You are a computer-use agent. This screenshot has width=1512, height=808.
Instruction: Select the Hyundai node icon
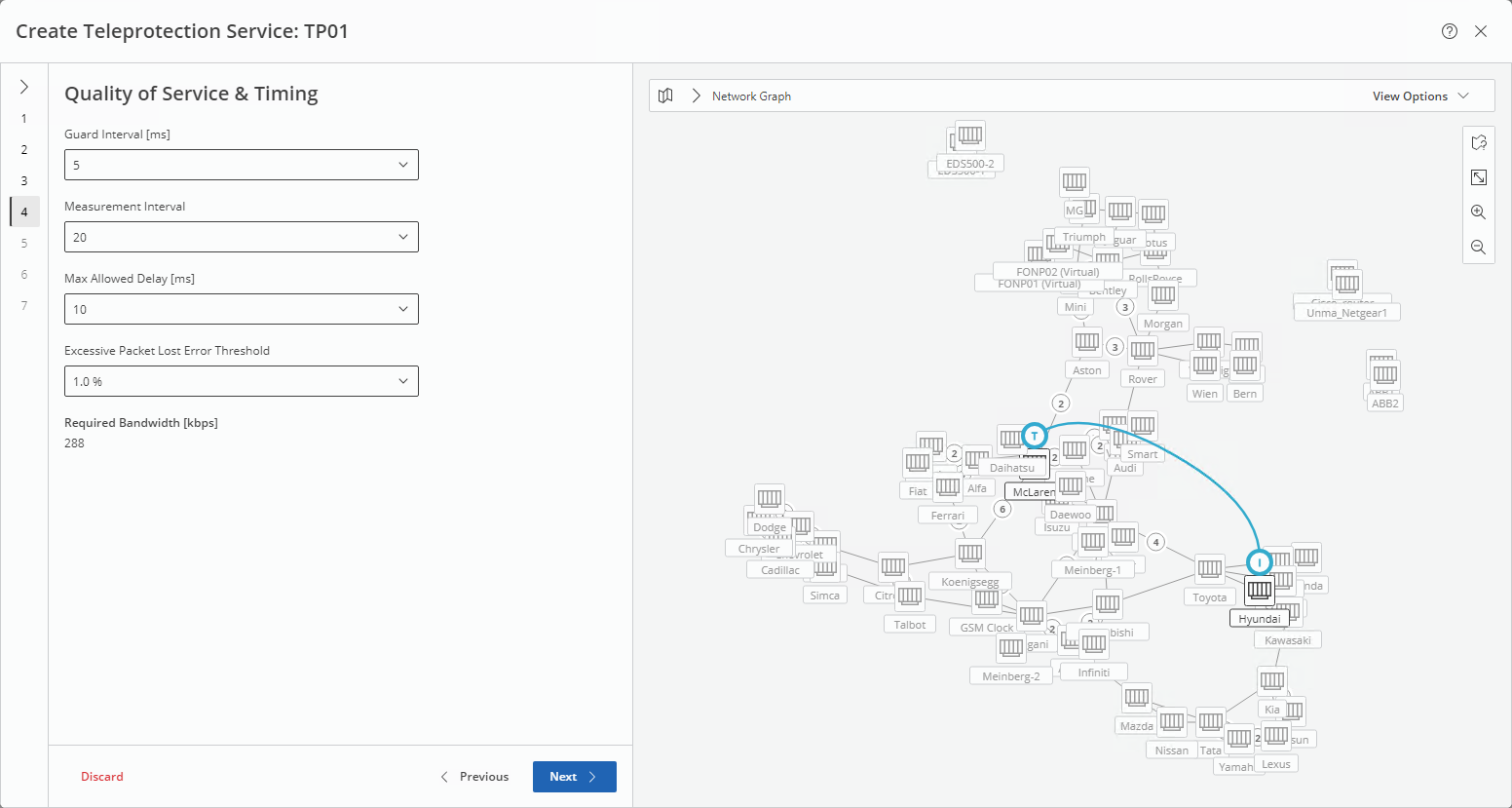click(x=1260, y=589)
